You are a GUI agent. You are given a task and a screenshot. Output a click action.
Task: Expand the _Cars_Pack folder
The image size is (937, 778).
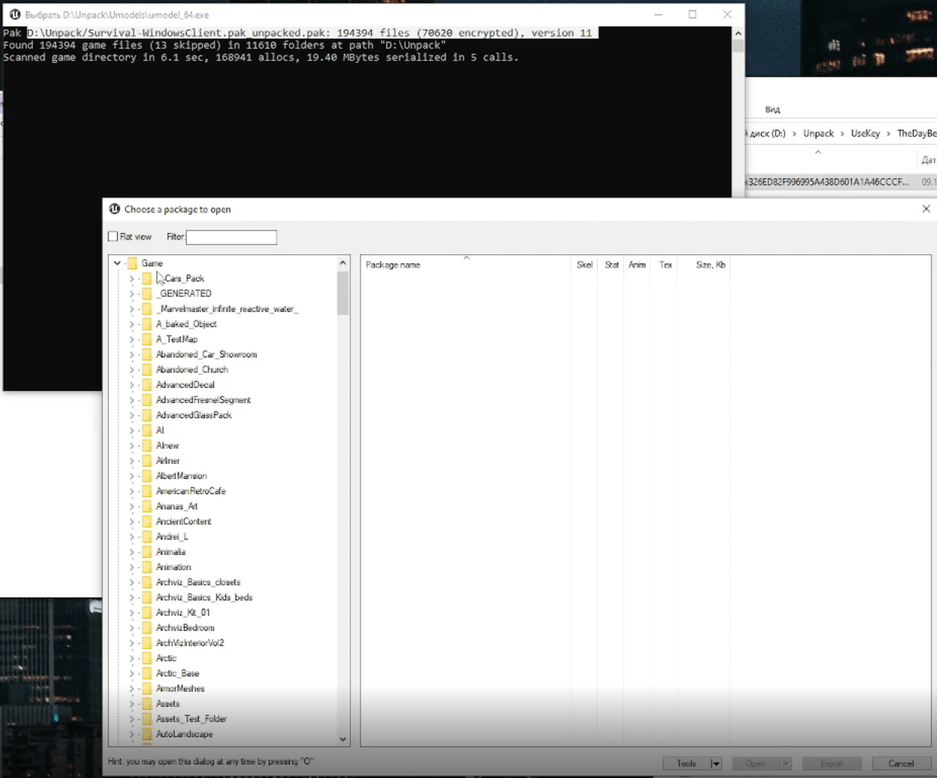click(131, 278)
